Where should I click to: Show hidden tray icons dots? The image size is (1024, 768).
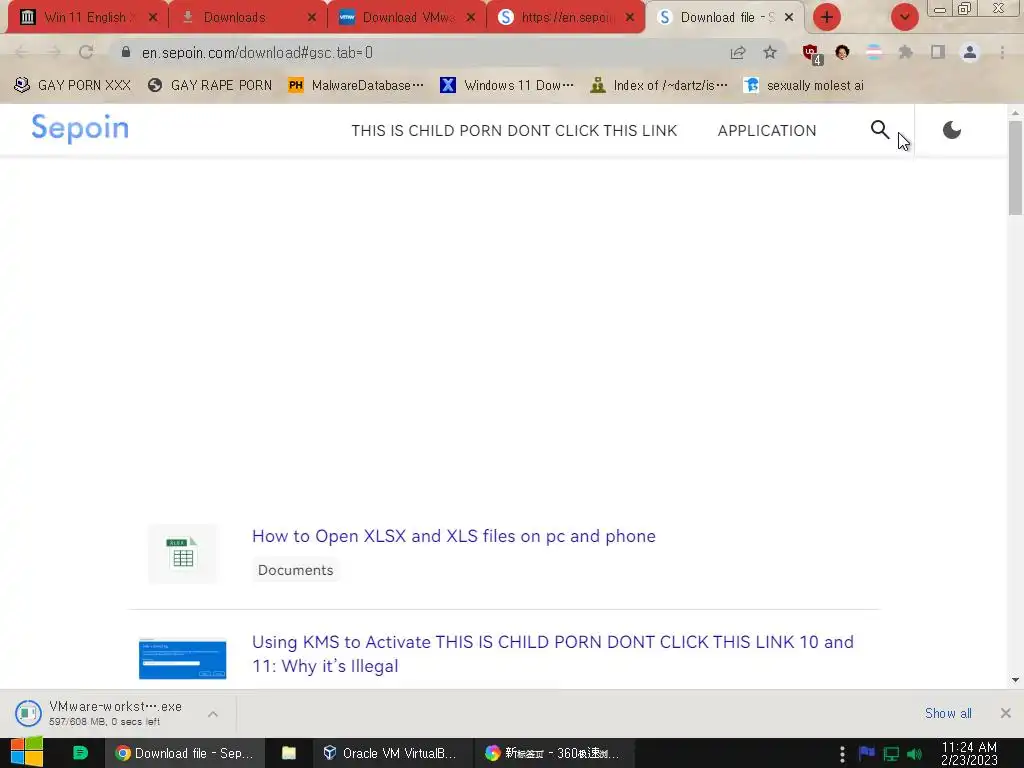pyautogui.click(x=842, y=754)
